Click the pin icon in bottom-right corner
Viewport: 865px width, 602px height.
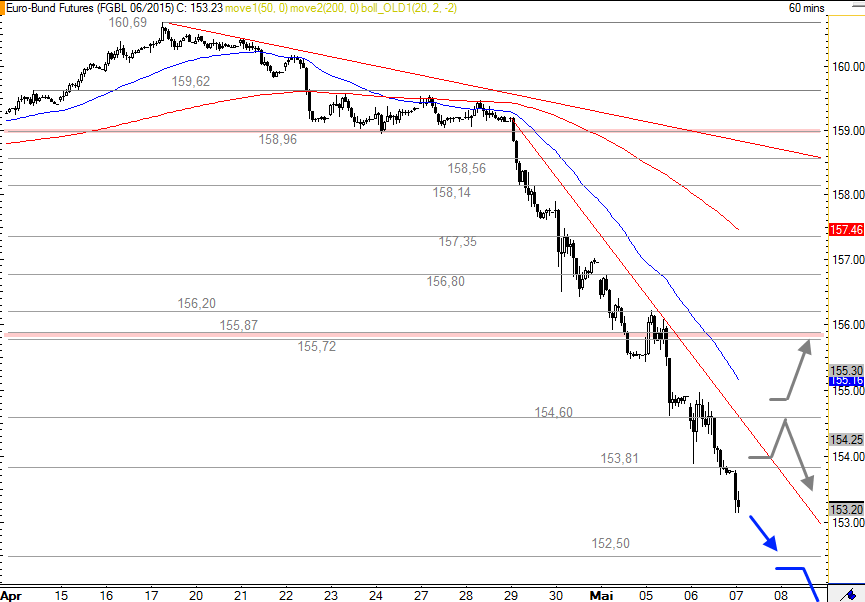point(847,594)
